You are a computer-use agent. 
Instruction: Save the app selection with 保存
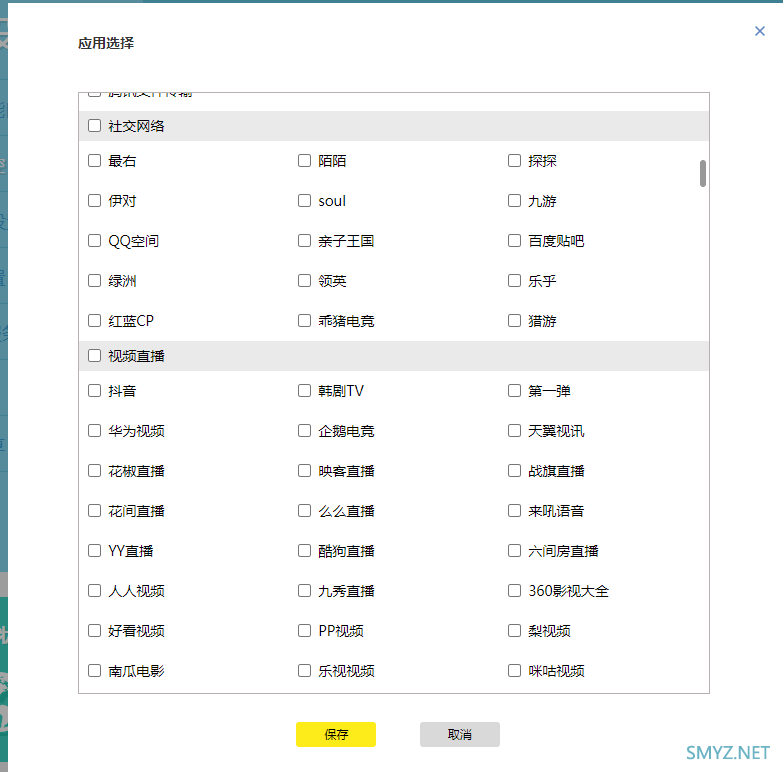(x=336, y=734)
